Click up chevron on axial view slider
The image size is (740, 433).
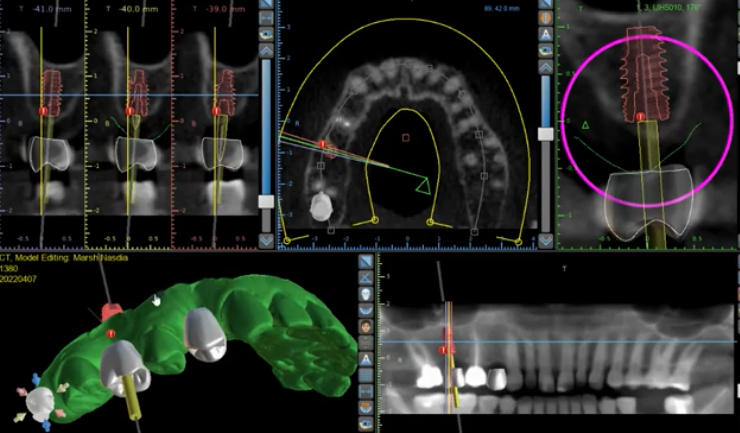(x=545, y=67)
